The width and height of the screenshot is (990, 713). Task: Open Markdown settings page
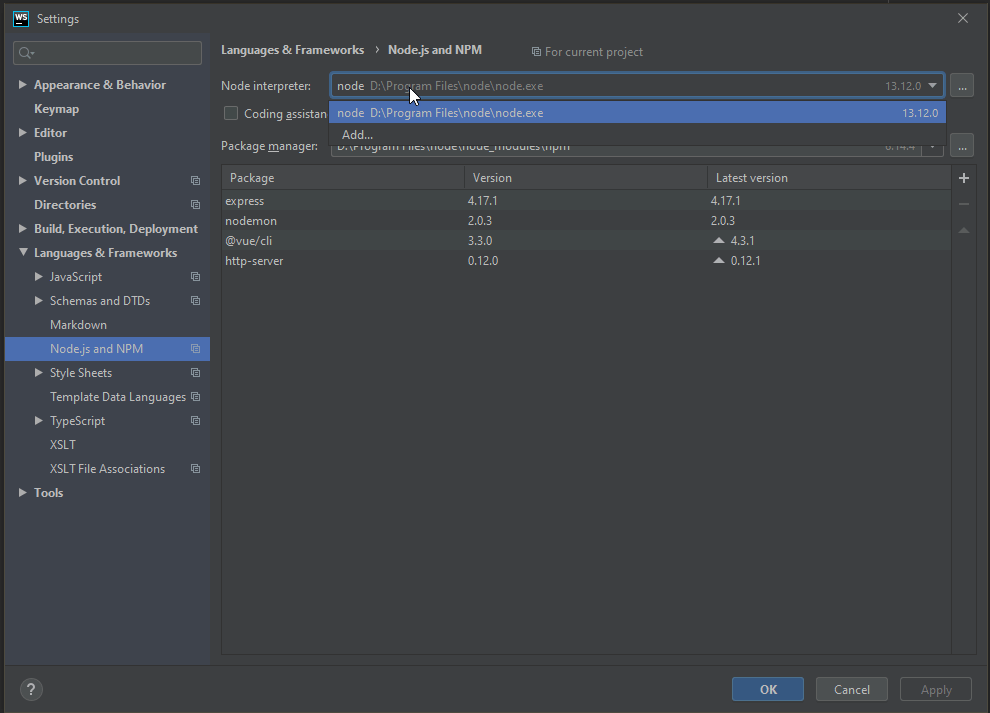pos(78,325)
